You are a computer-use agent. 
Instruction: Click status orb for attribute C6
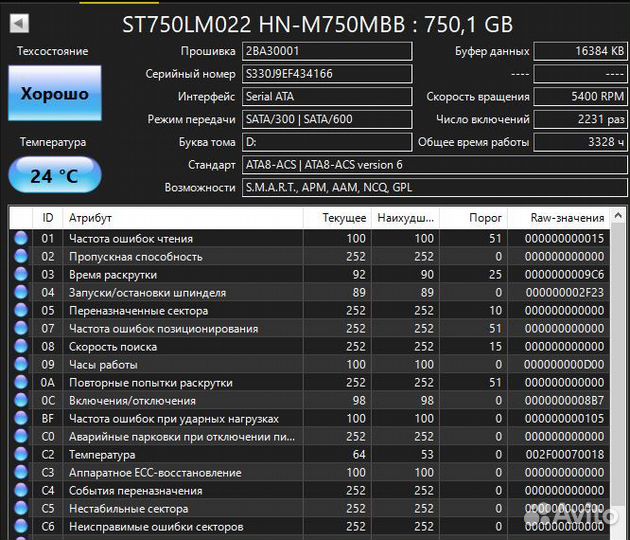[21, 526]
